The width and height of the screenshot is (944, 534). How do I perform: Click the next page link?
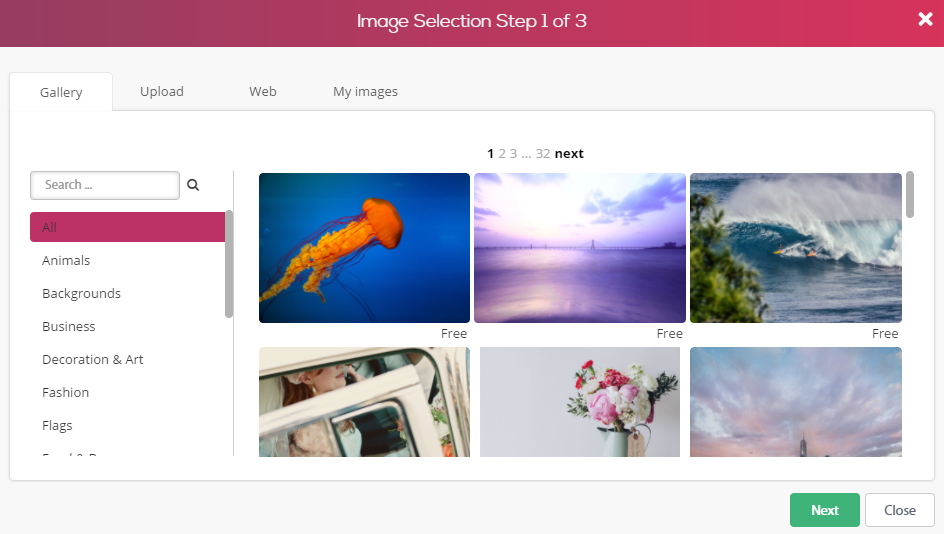569,153
